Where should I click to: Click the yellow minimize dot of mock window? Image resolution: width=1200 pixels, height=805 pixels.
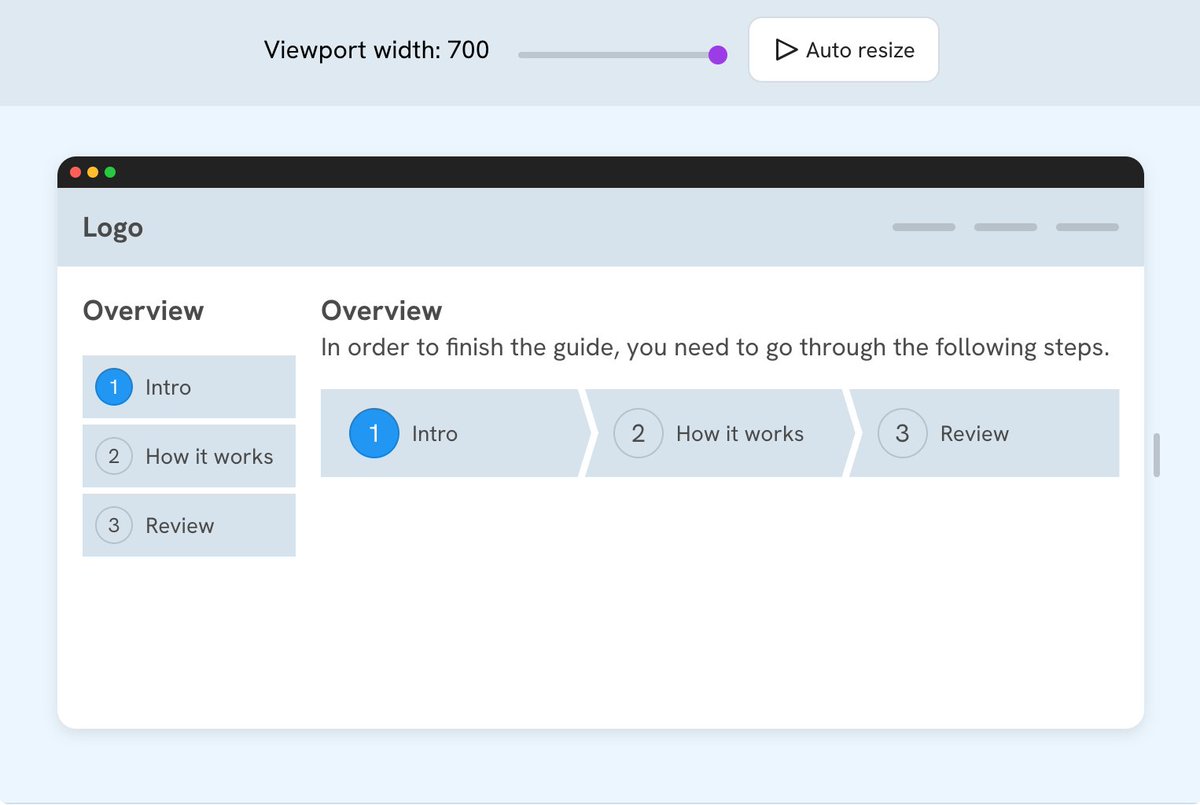93,172
